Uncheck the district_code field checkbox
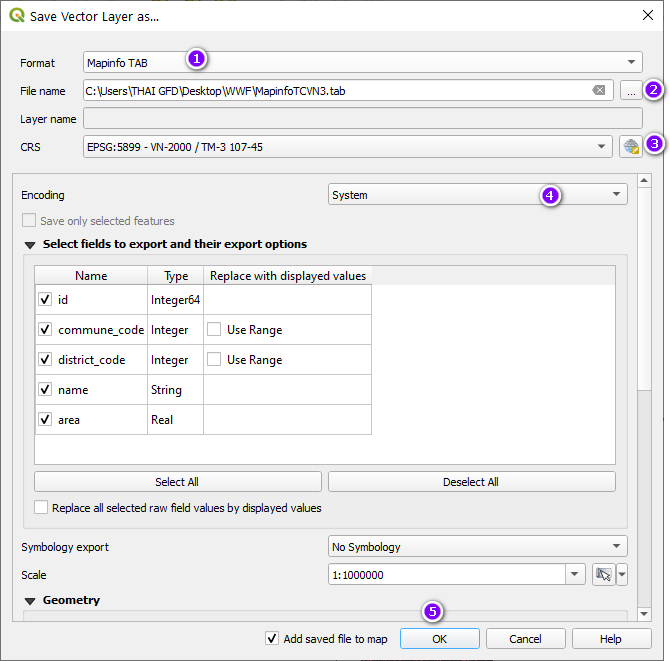The height and width of the screenshot is (661, 670). click(x=45, y=359)
